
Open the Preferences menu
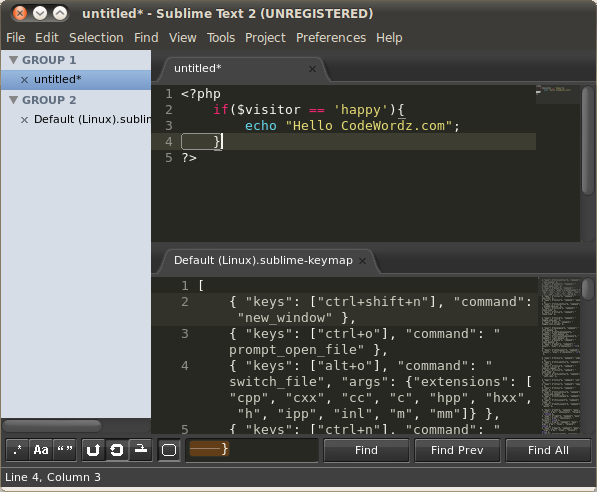[331, 38]
